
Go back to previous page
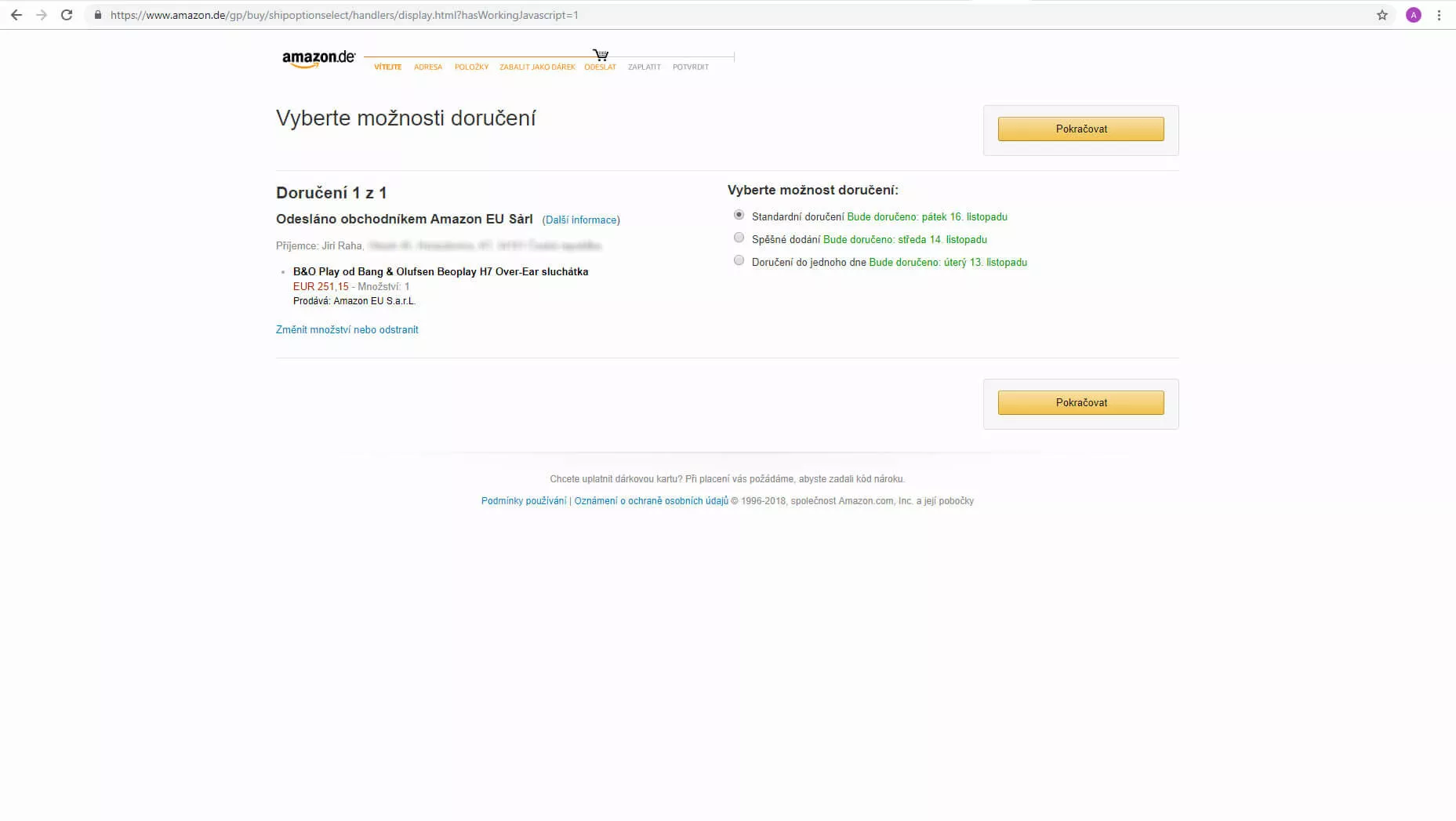pos(16,15)
